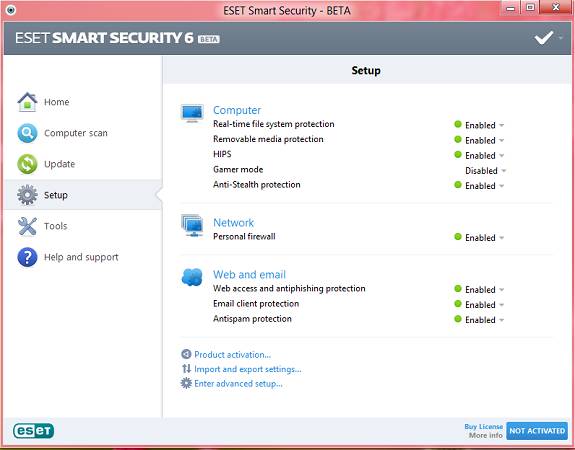The width and height of the screenshot is (575, 450).
Task: Click green status dot for Email client protection
Action: 458,304
